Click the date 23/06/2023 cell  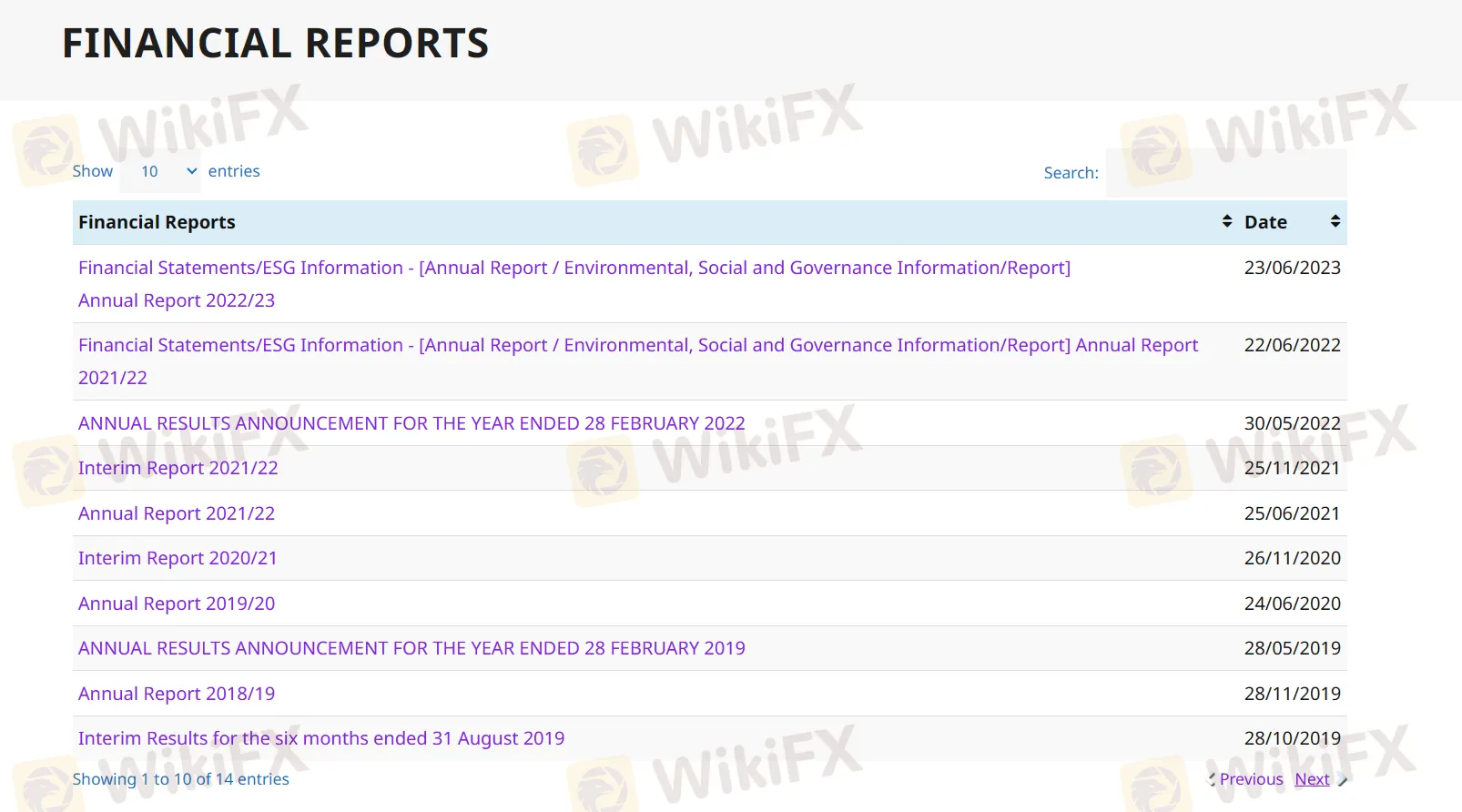(x=1293, y=268)
